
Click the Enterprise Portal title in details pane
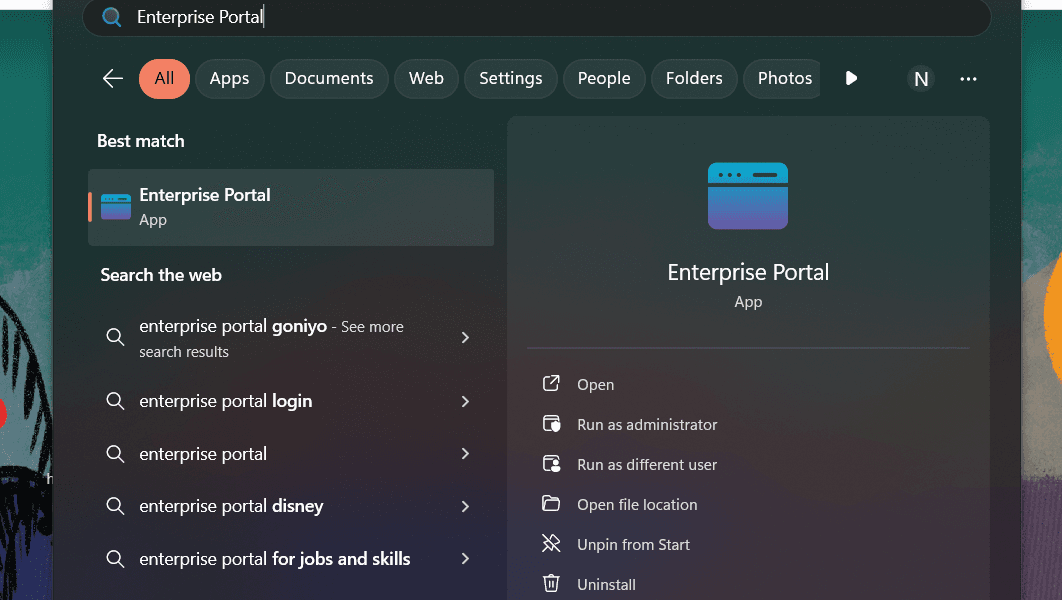748,272
